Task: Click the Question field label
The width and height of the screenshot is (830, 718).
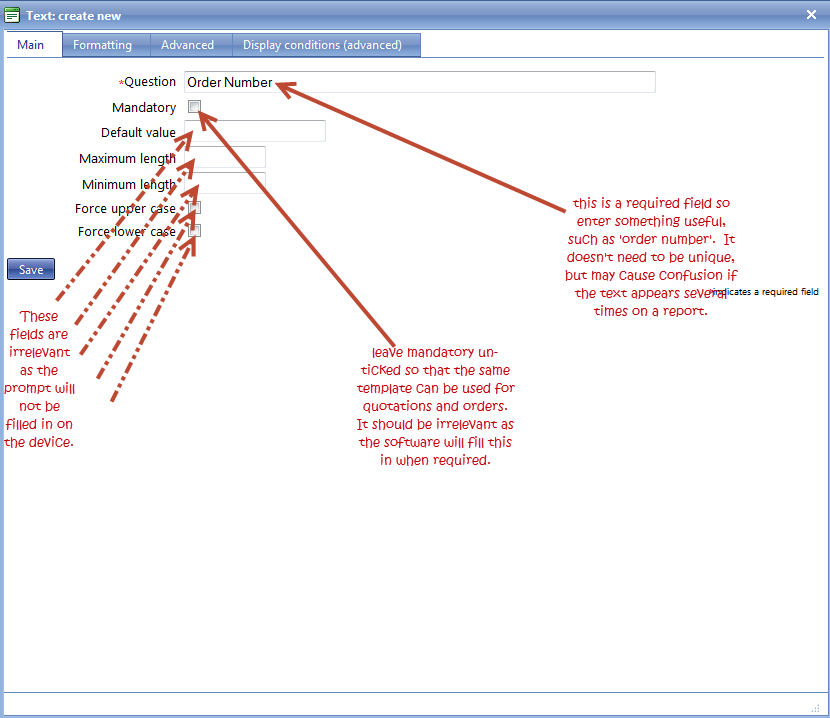Action: (149, 82)
